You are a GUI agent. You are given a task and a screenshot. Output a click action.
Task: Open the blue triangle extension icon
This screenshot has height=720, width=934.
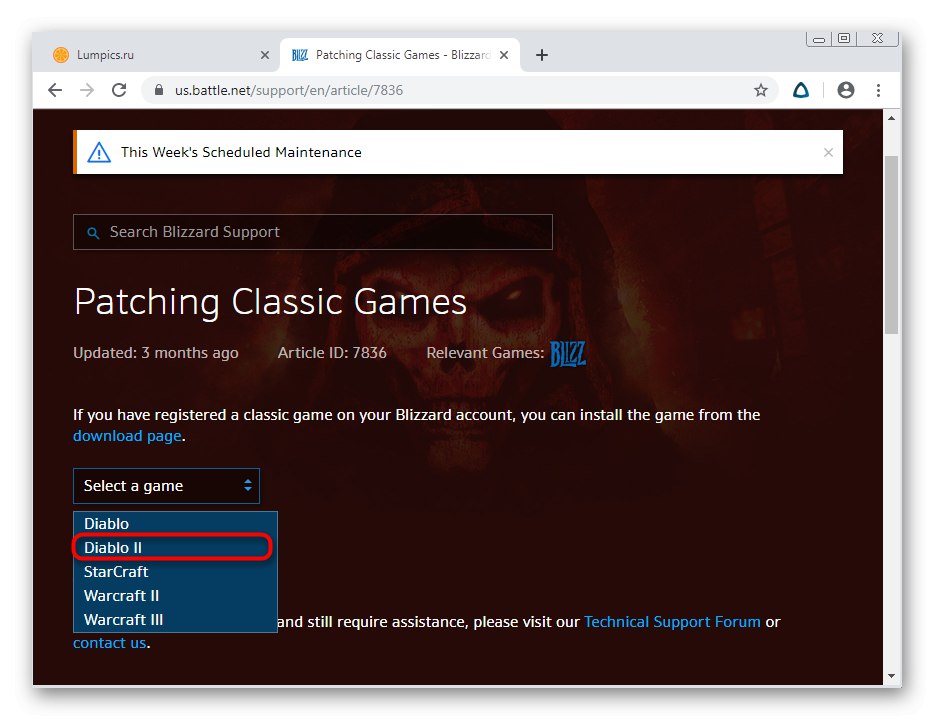coord(801,90)
